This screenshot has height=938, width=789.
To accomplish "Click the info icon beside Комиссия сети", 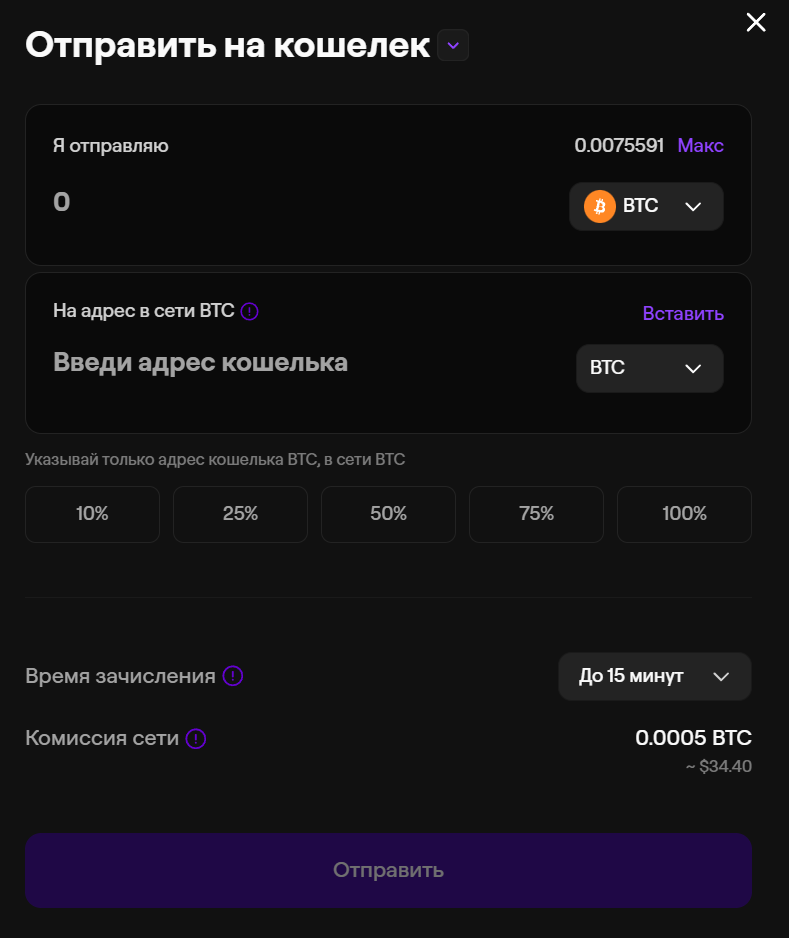I will tap(196, 739).
